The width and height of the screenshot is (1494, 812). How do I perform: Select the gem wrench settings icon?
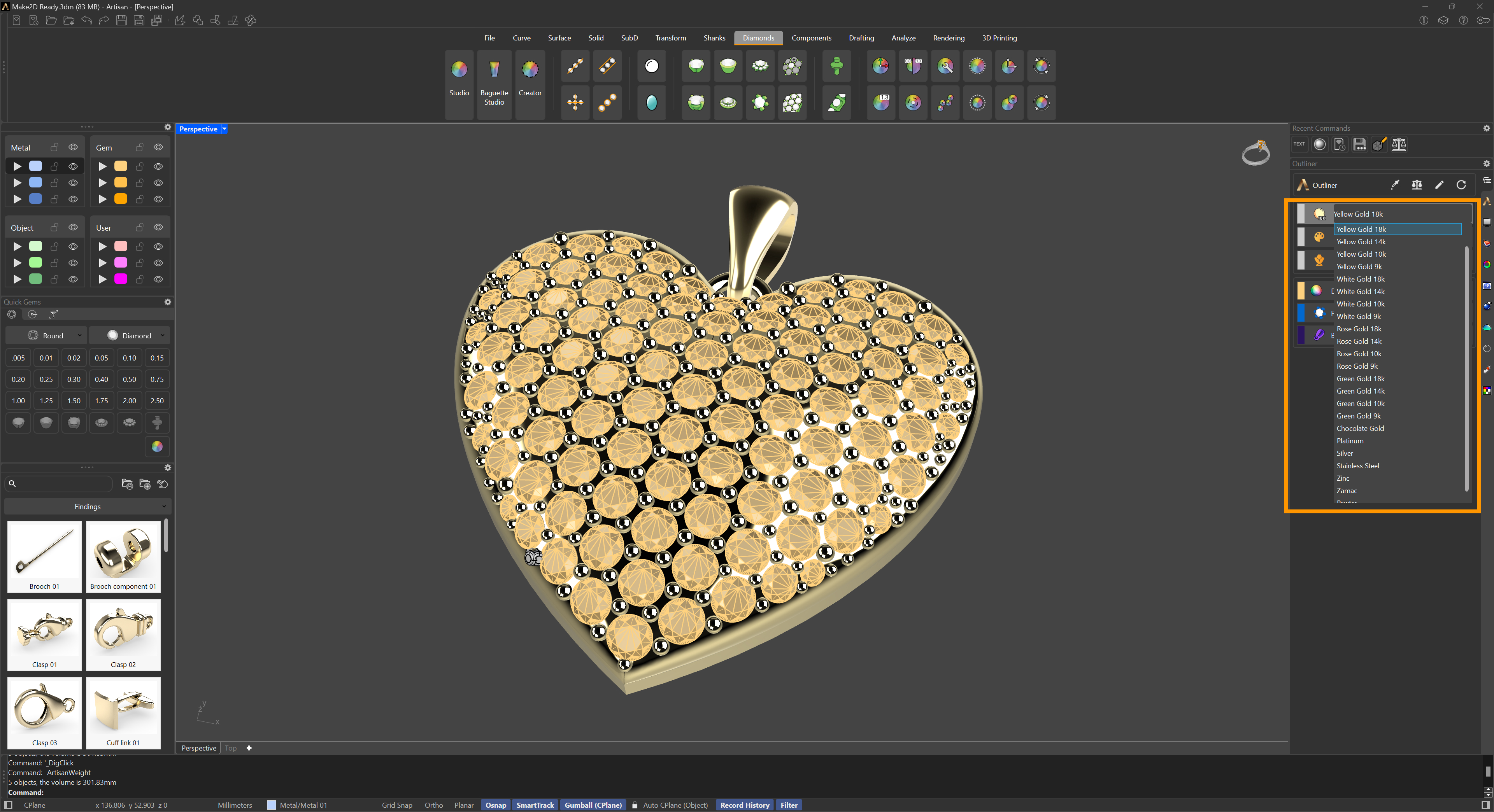point(945,66)
